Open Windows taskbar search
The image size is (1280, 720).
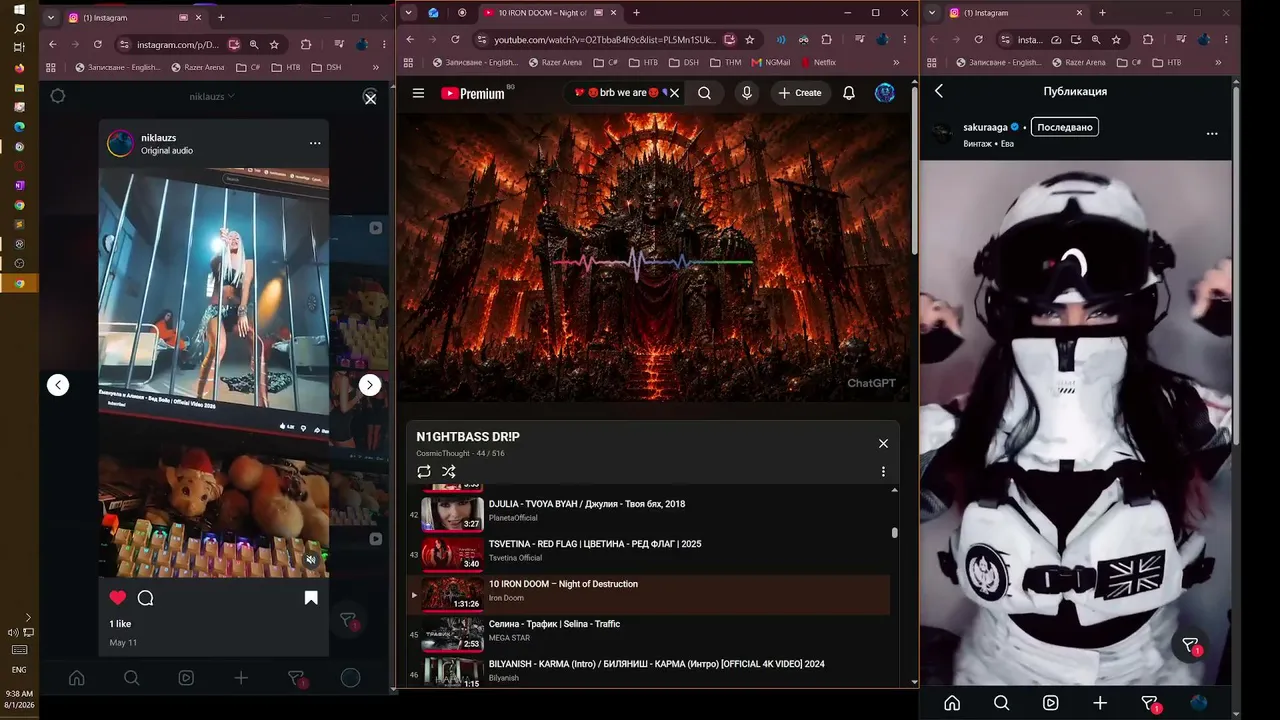(x=19, y=28)
